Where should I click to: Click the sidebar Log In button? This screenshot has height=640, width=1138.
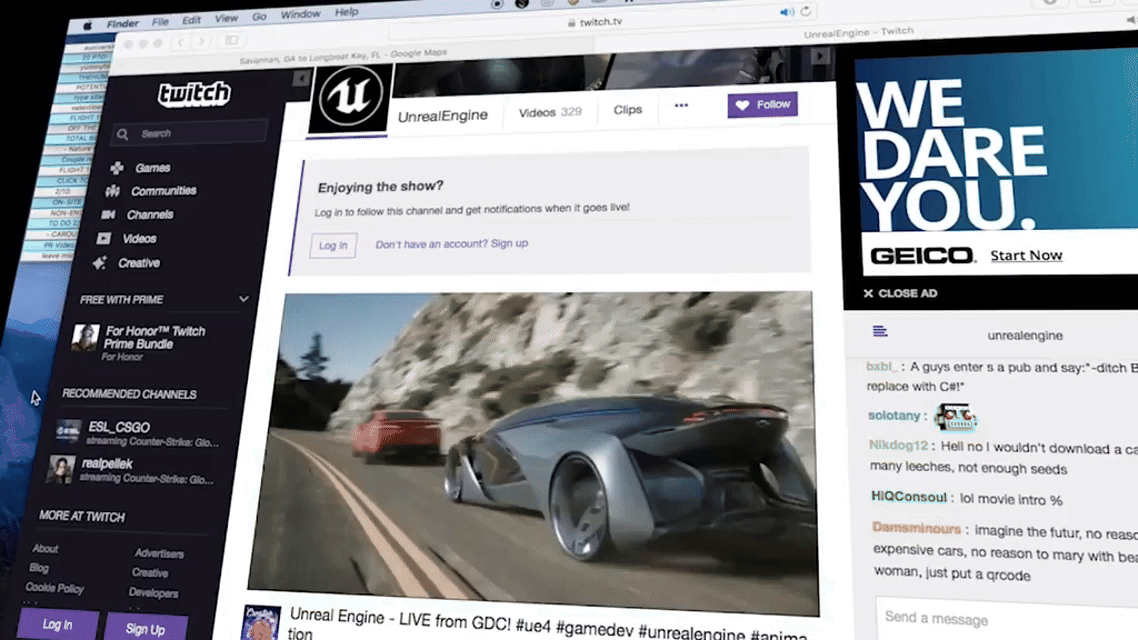pyautogui.click(x=57, y=625)
